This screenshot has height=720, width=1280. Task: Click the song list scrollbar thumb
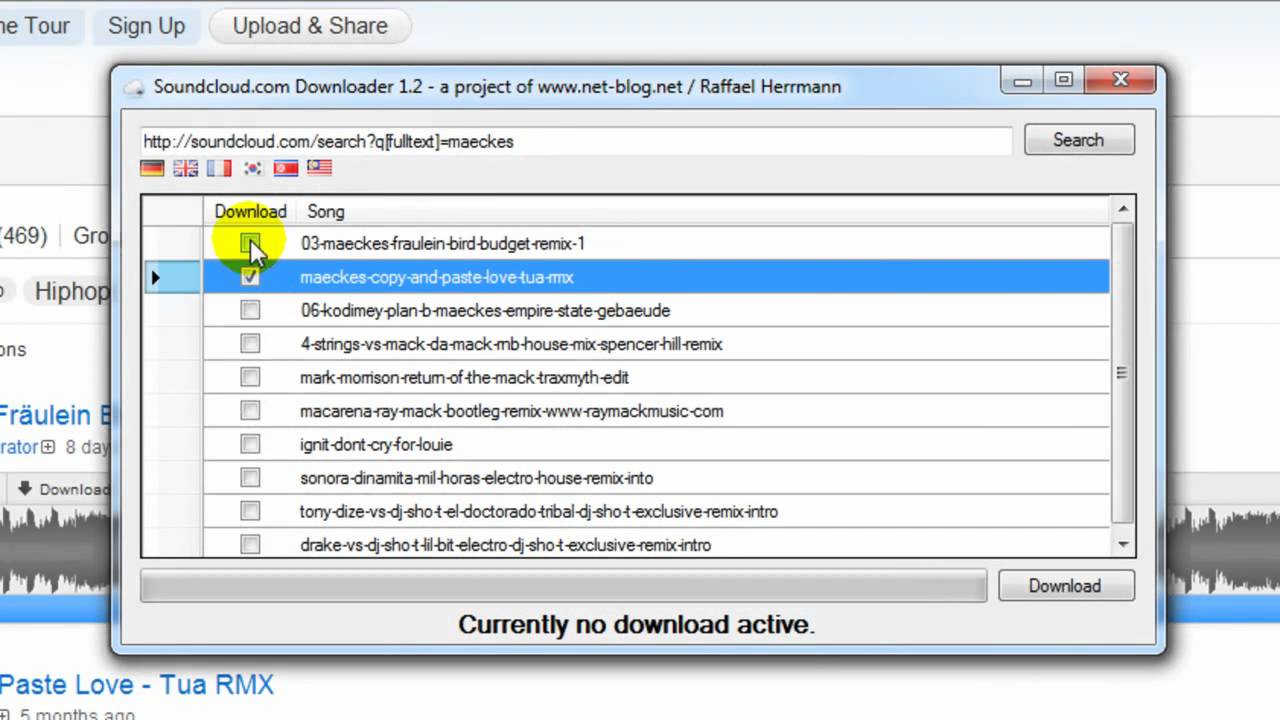1123,372
